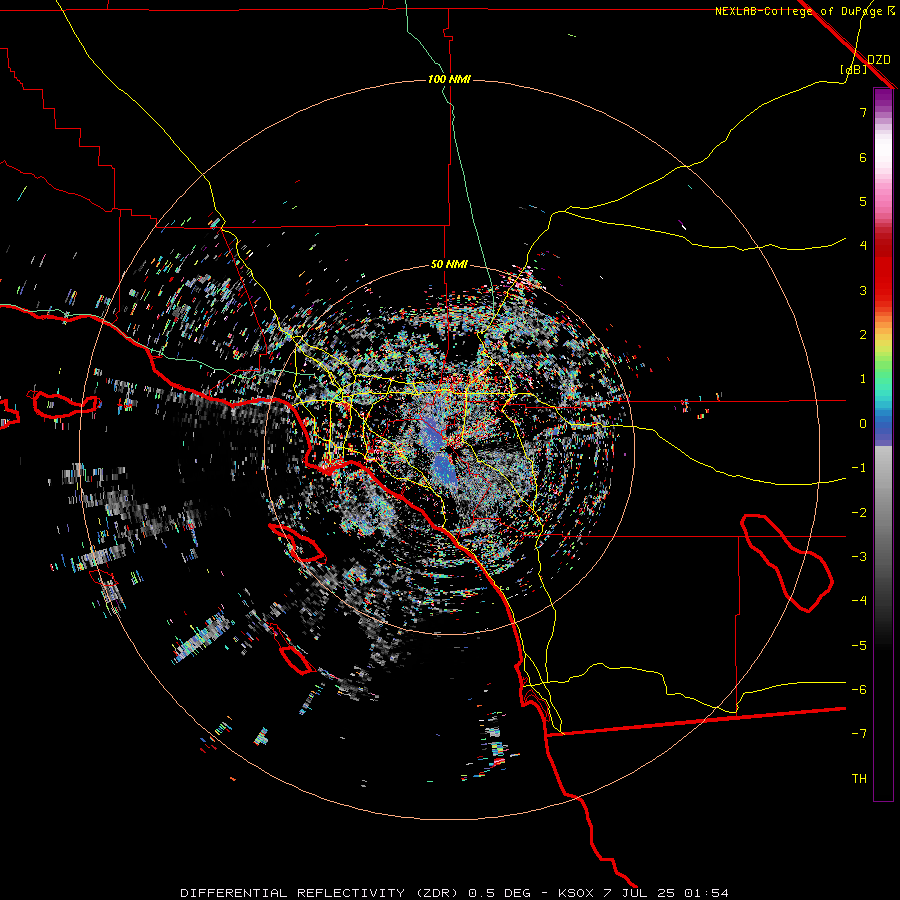Select scale value 5 on the legend
This screenshot has height=900, width=900.
click(x=863, y=201)
